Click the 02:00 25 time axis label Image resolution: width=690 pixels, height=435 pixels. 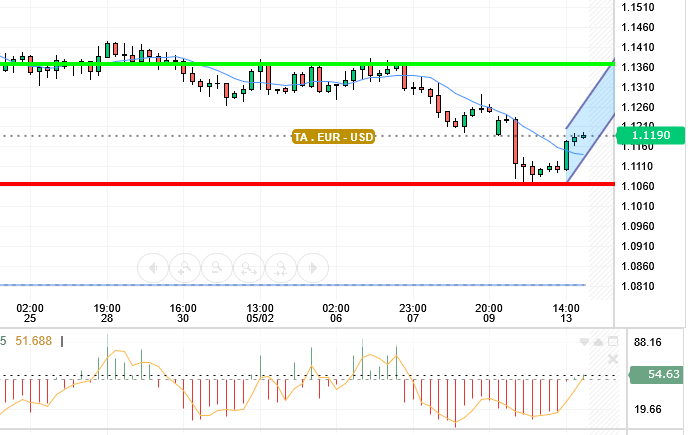click(x=30, y=313)
